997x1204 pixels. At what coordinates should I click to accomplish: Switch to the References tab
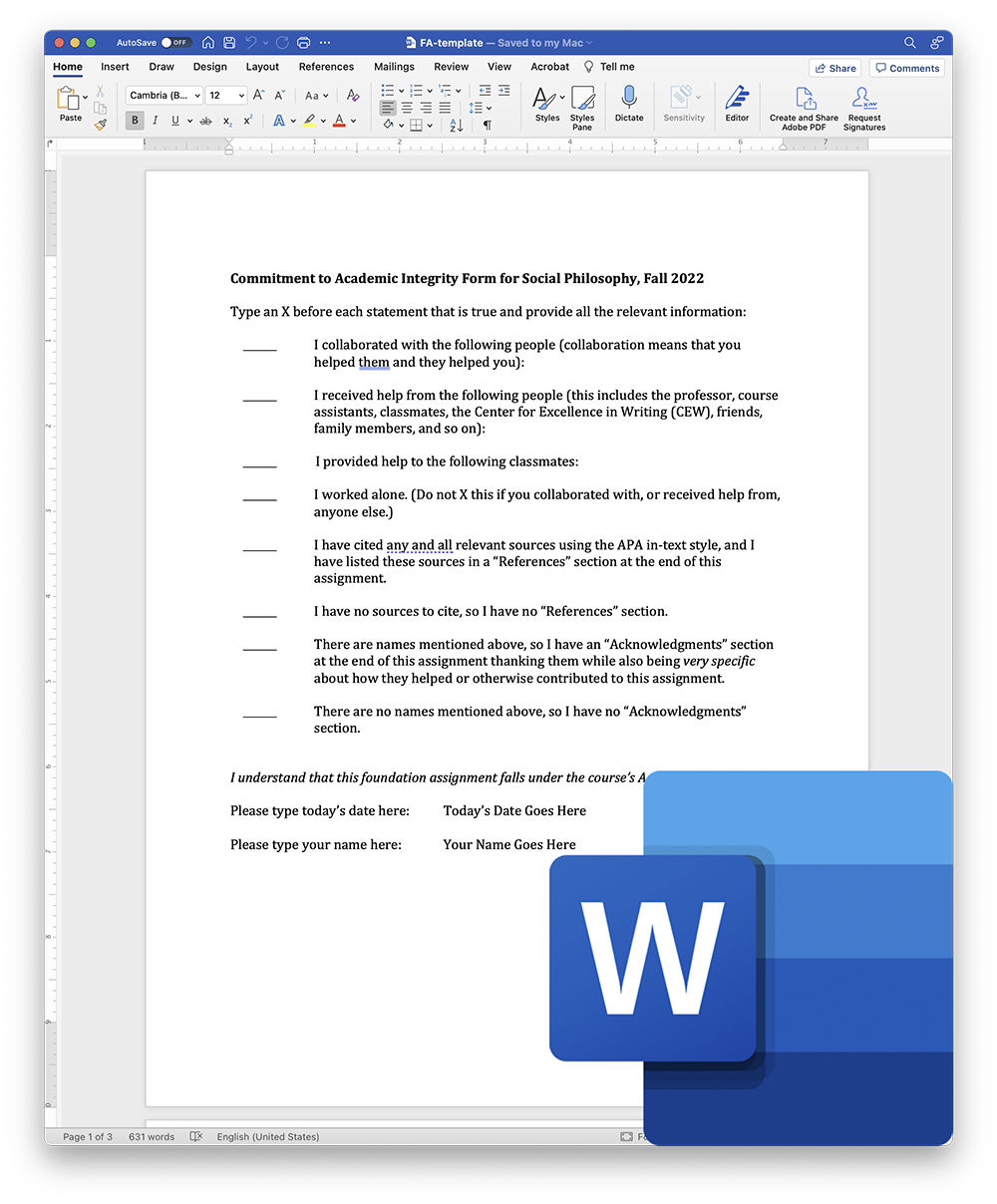pyautogui.click(x=326, y=67)
